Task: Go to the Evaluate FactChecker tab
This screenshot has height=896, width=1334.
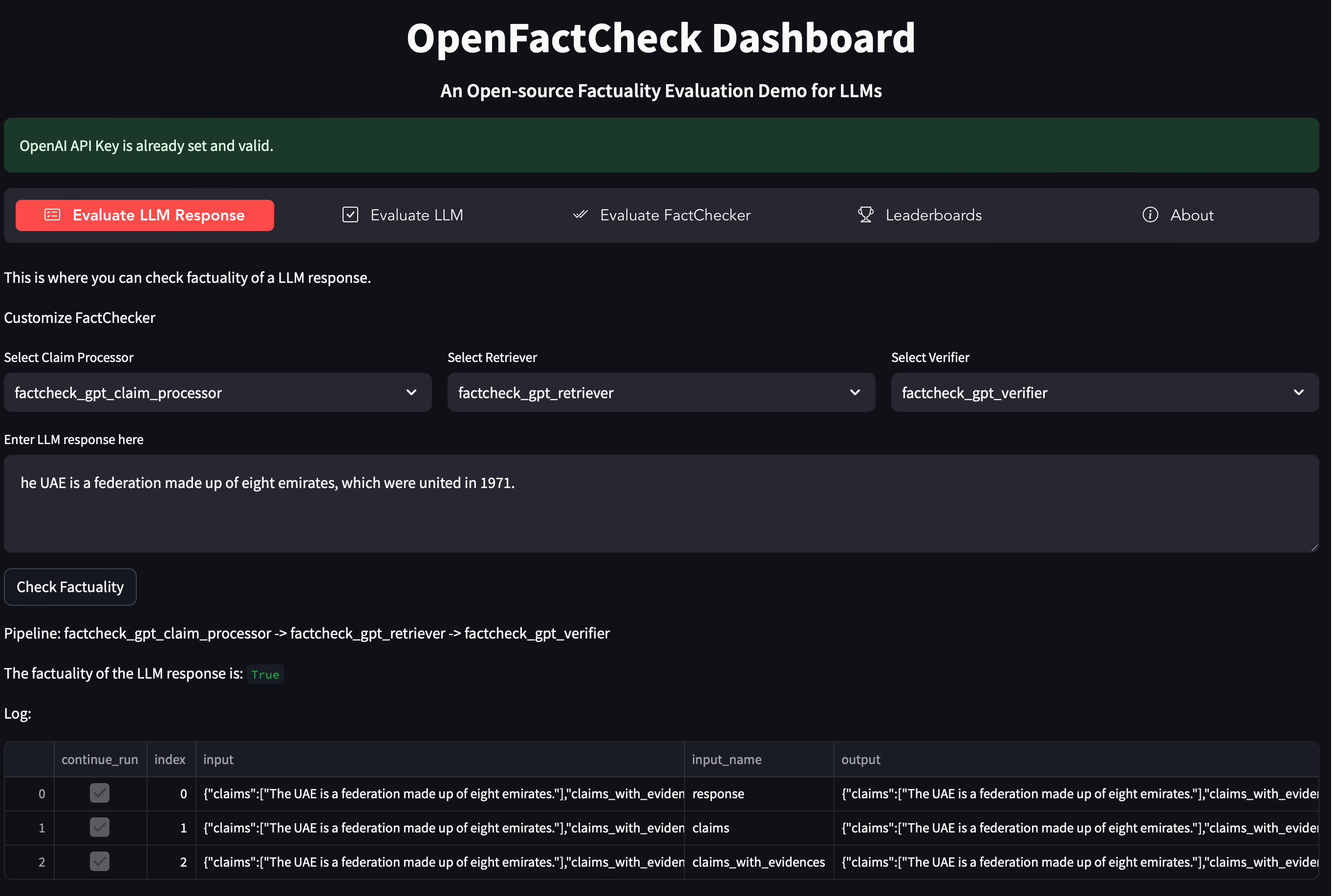Action: (662, 215)
